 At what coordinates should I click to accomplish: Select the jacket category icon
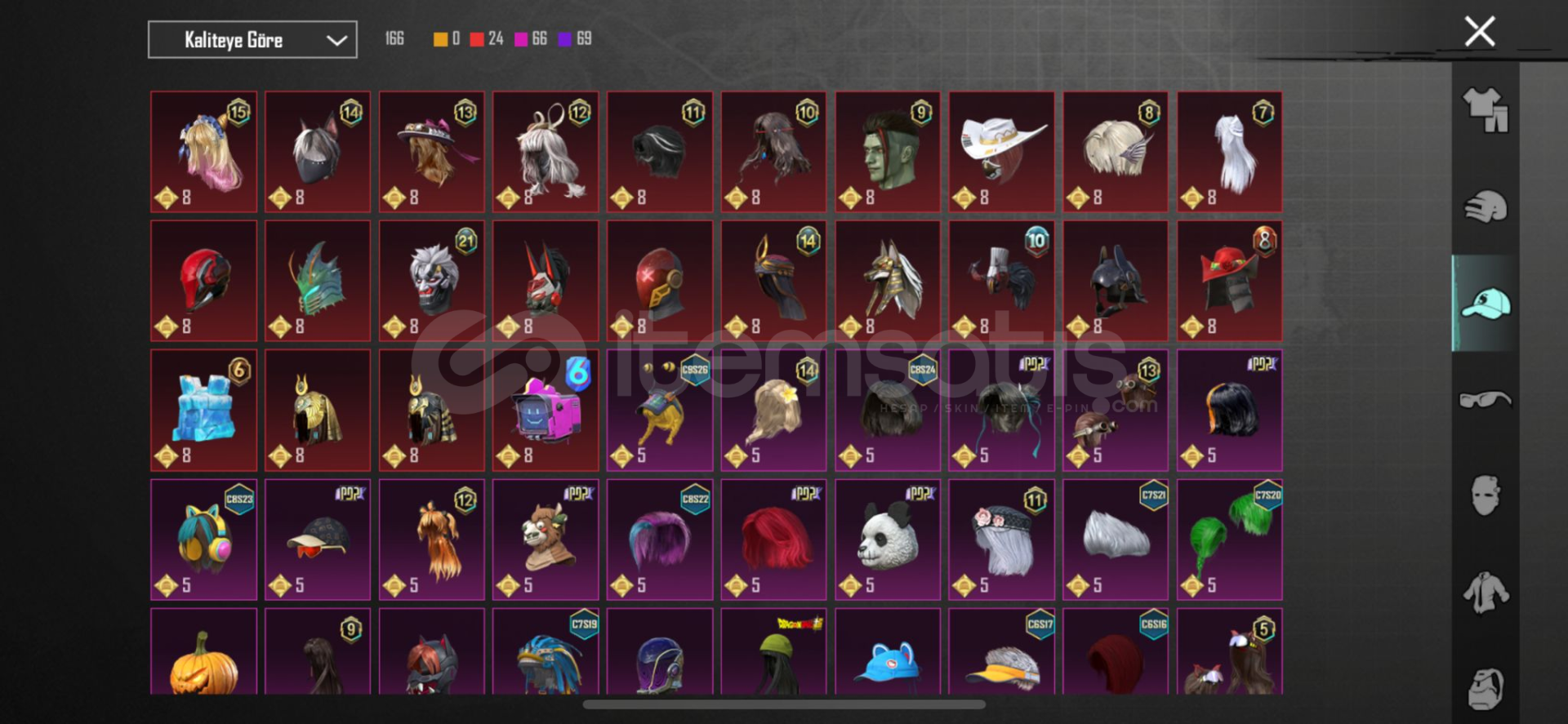(1486, 593)
